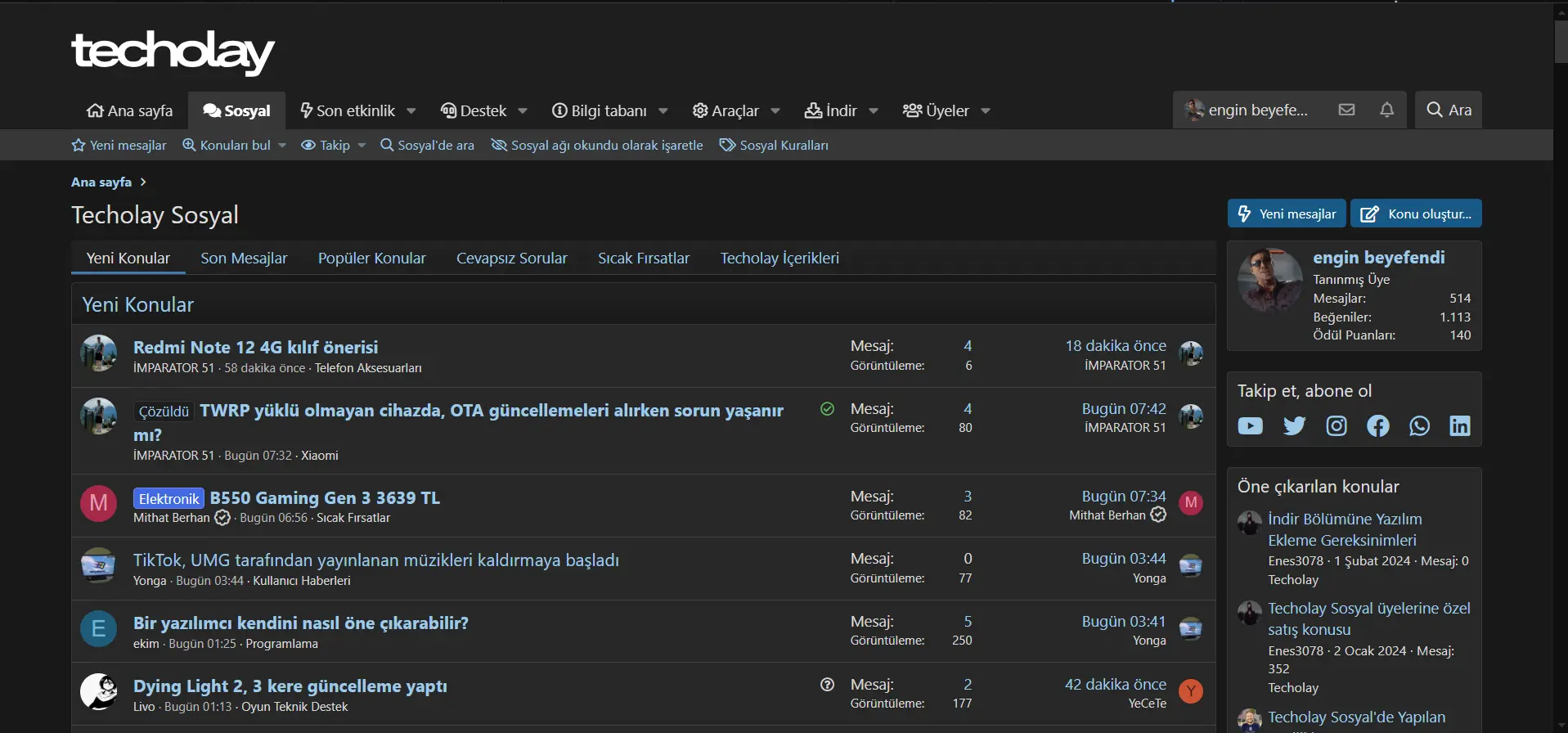Select the Sosyal navigation item
The height and width of the screenshot is (733, 1568).
[x=236, y=110]
